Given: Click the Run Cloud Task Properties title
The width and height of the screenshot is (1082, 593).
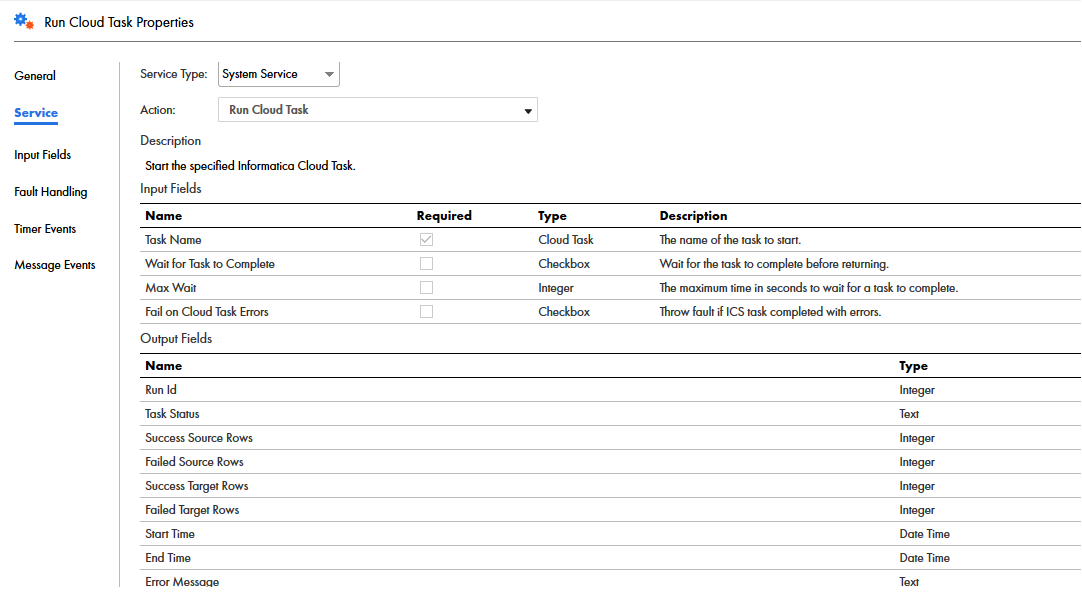Looking at the screenshot, I should (119, 22).
